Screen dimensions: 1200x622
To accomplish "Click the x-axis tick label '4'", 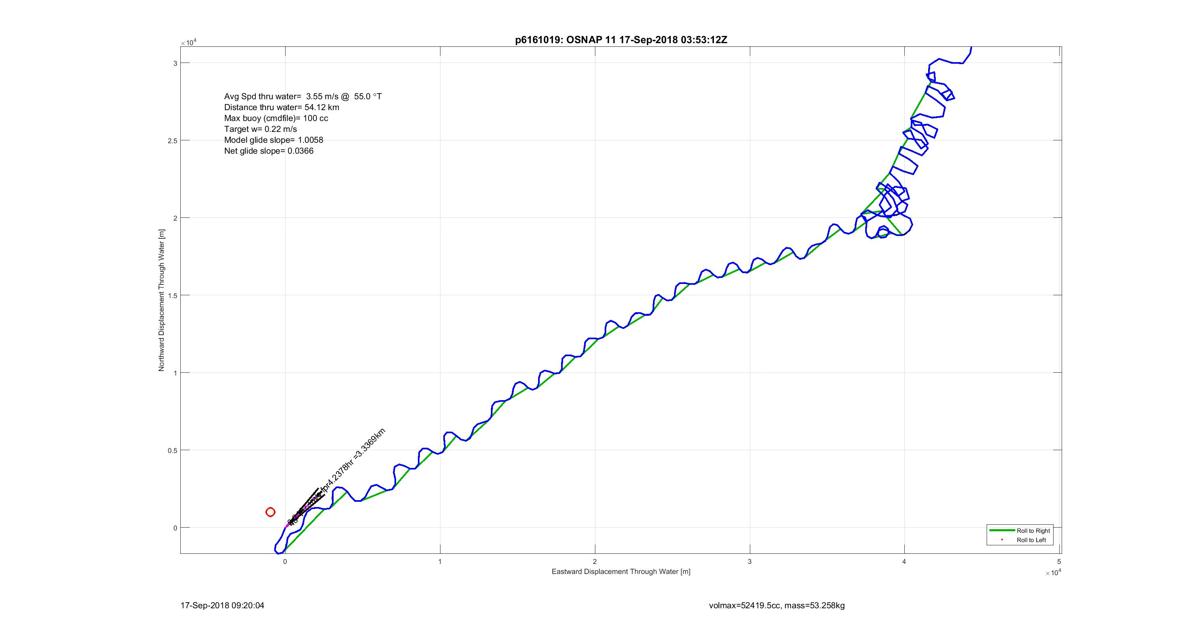I will pyautogui.click(x=904, y=562).
